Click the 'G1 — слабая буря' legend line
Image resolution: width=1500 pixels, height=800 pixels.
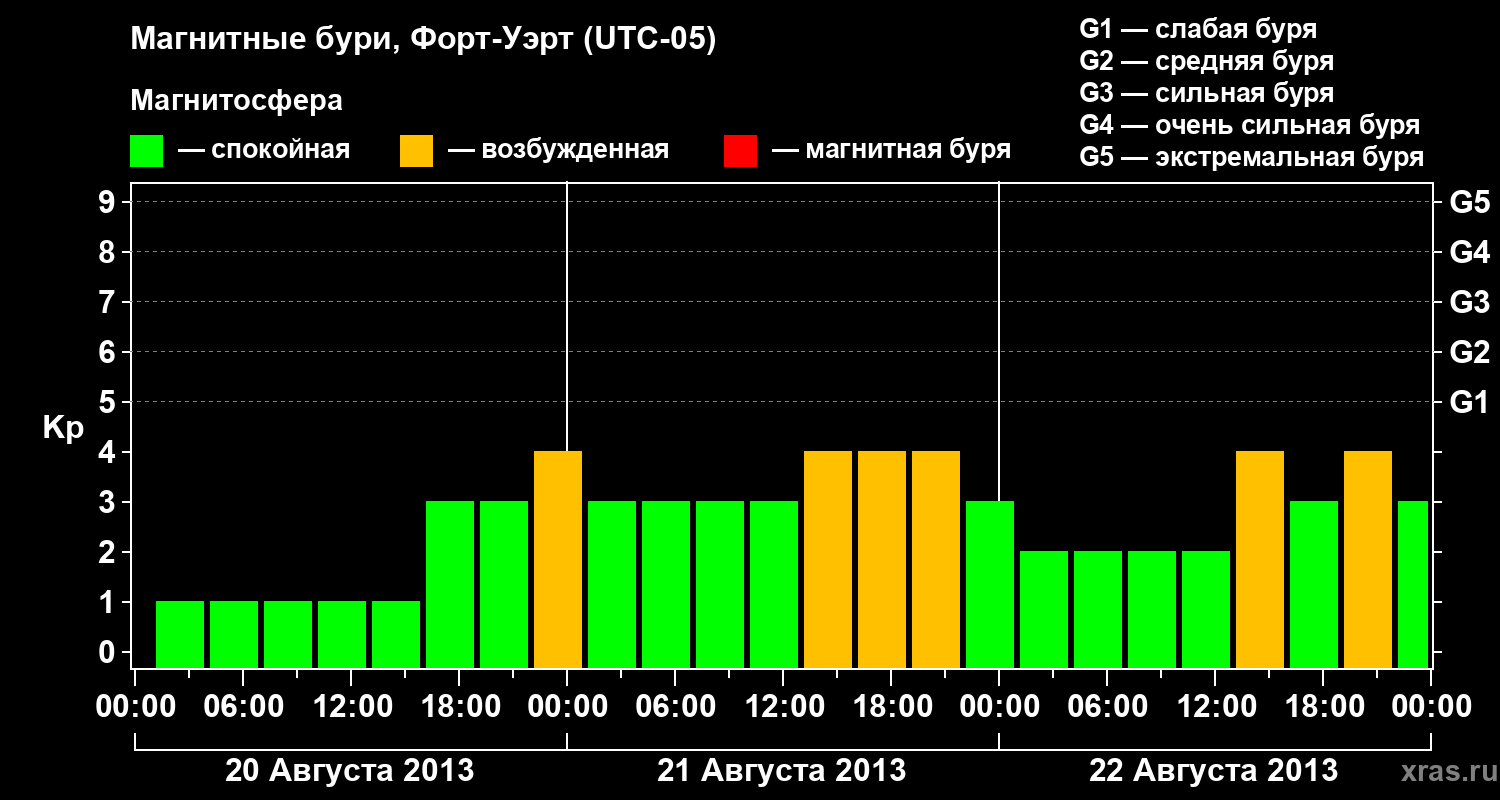[x=1198, y=28]
